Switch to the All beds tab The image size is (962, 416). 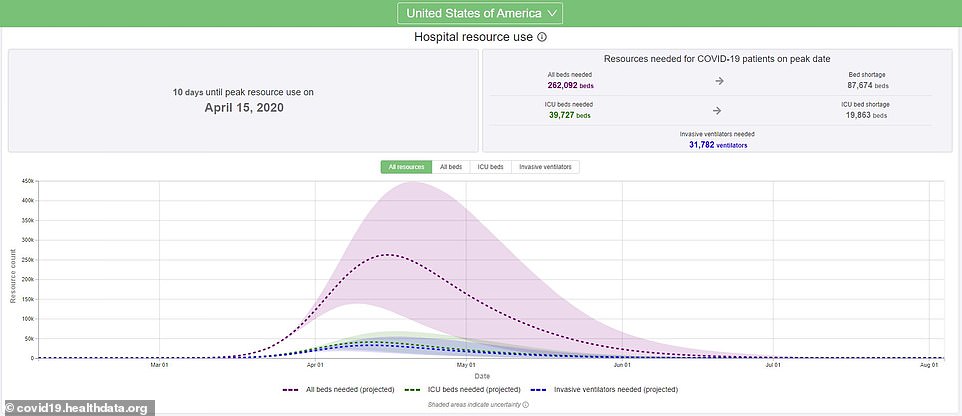point(451,167)
